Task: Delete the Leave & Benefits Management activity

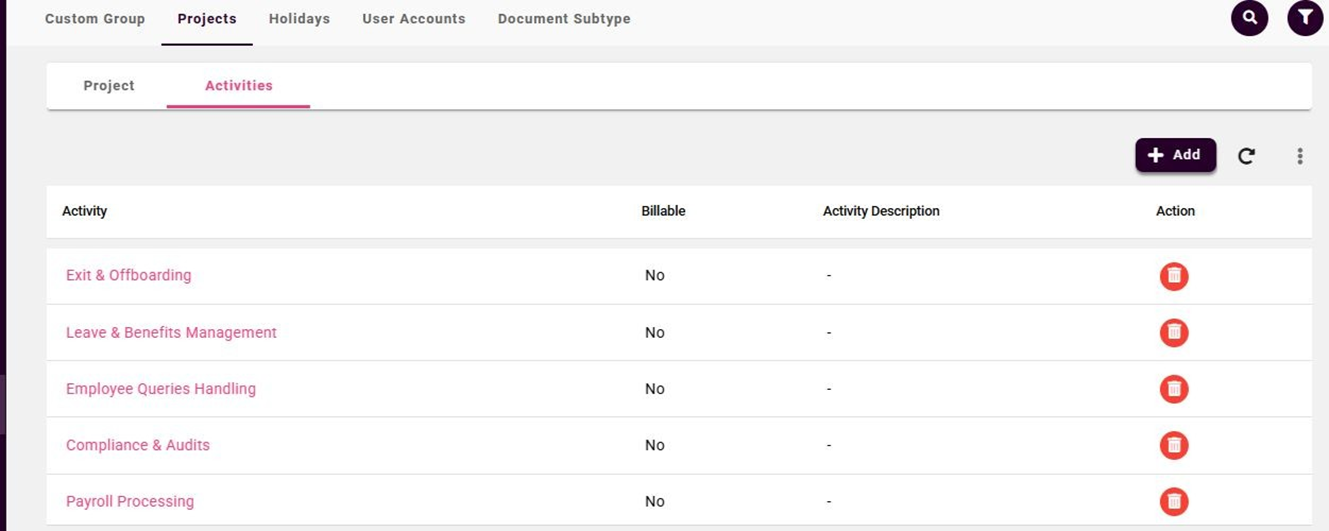Action: click(1174, 332)
